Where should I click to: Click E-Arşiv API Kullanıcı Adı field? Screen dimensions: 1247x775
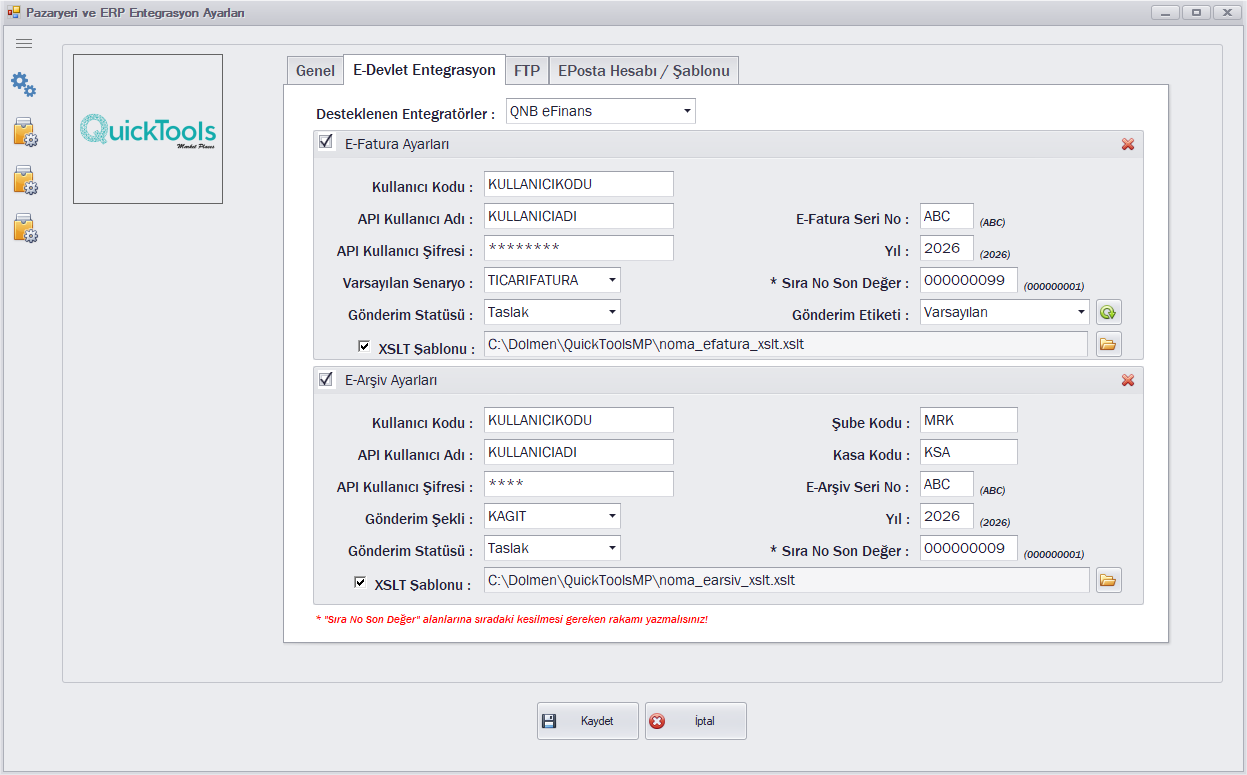[x=579, y=452]
